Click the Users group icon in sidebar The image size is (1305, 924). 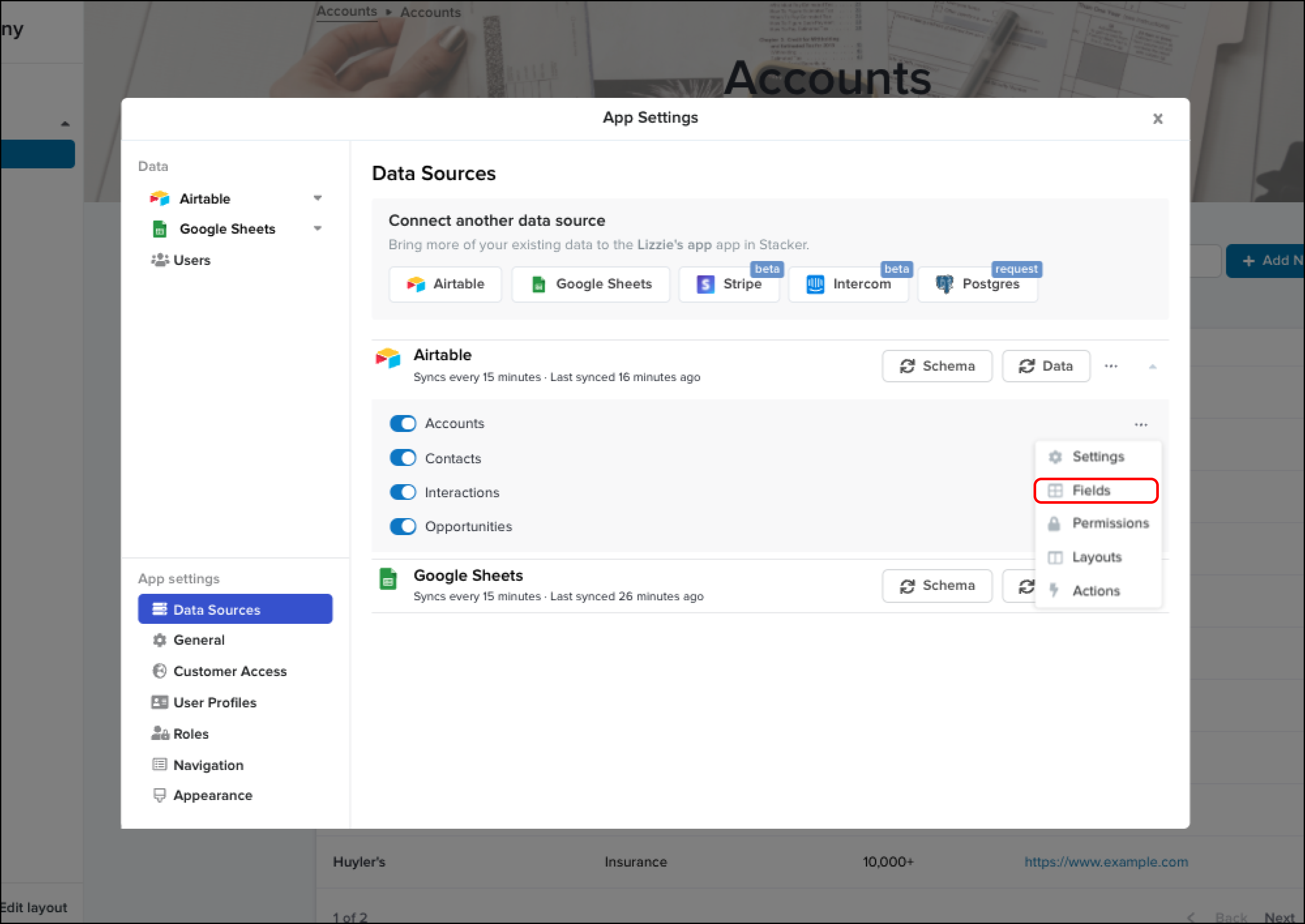160,260
